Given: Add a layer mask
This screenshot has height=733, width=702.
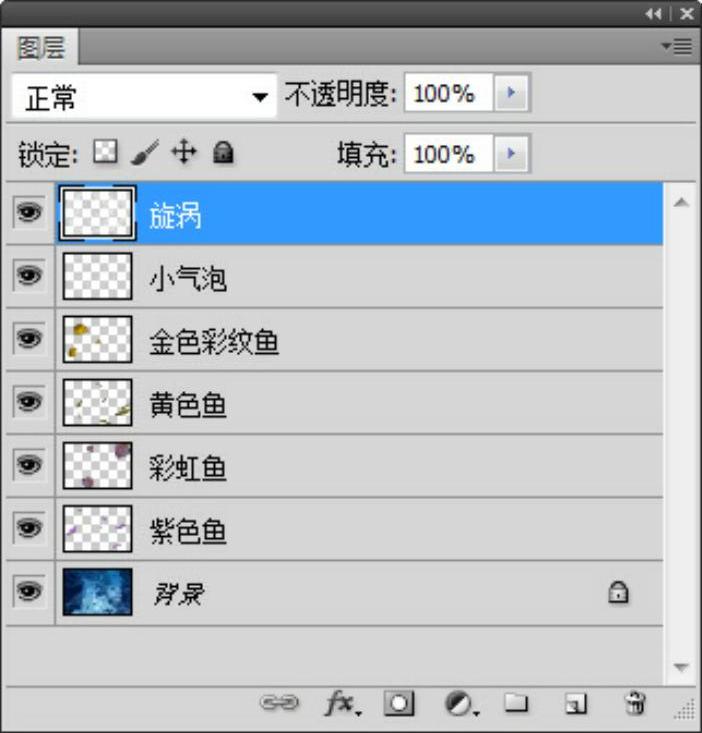Looking at the screenshot, I should pyautogui.click(x=399, y=704).
